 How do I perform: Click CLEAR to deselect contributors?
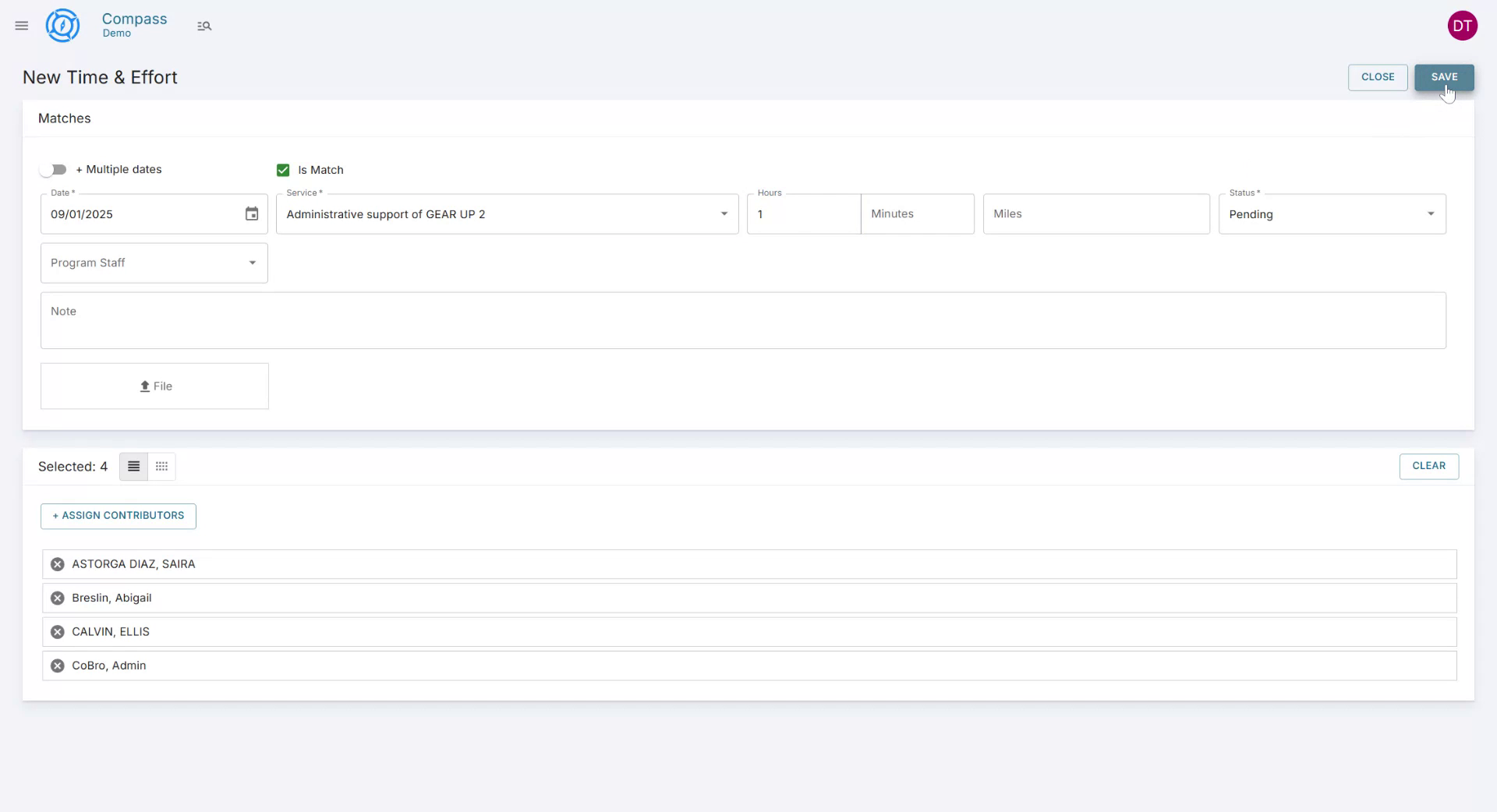click(1428, 466)
